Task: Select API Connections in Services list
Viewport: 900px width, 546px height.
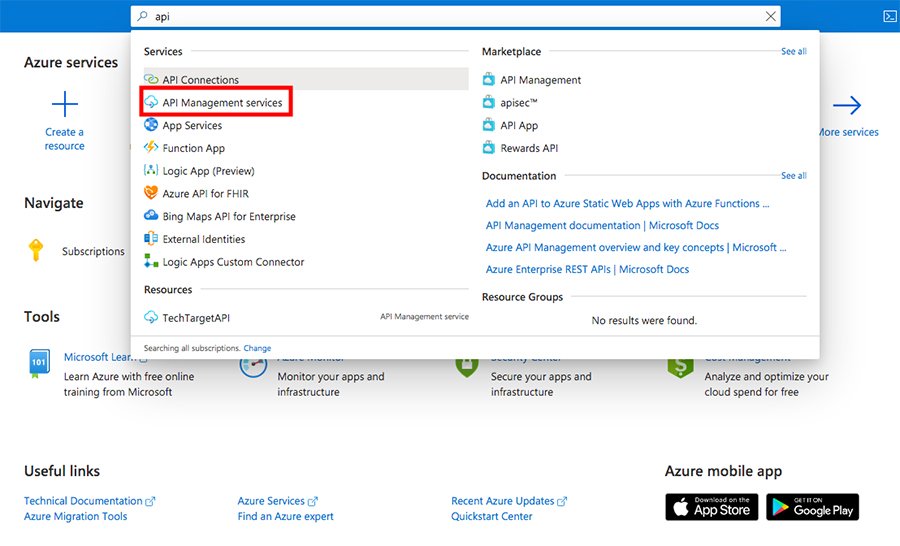Action: 200,80
